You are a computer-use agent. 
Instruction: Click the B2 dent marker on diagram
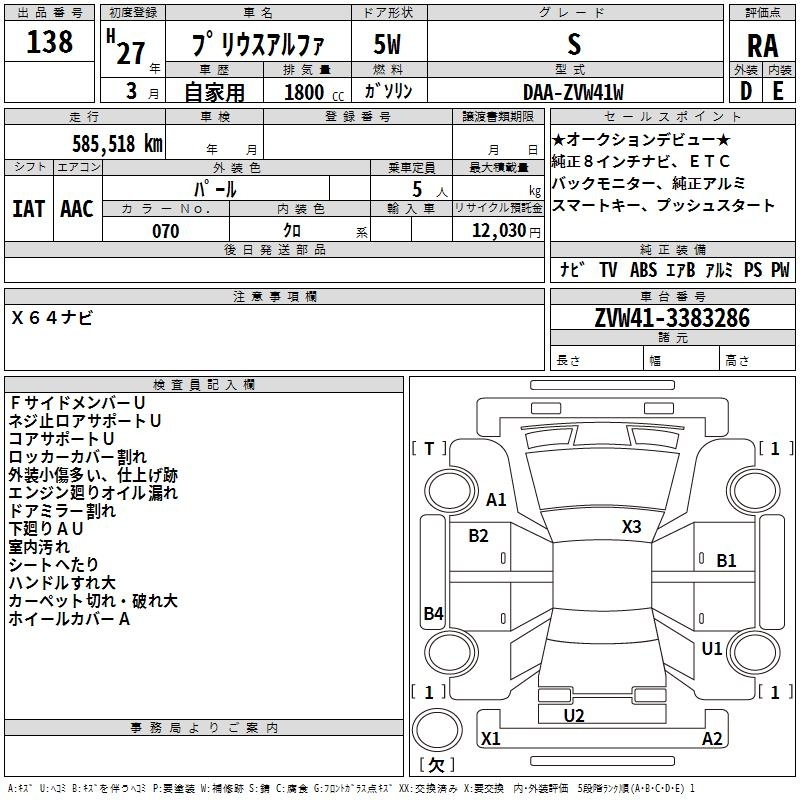pos(479,536)
